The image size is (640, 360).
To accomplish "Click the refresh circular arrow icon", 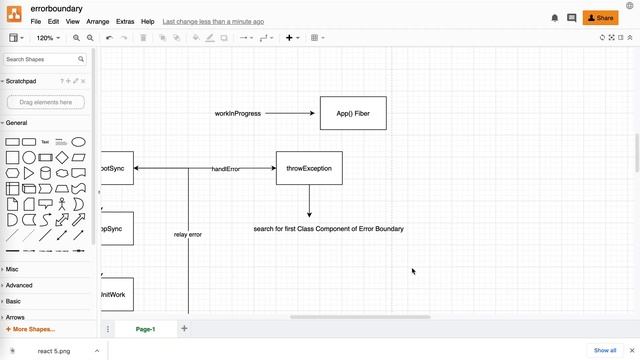I will pyautogui.click(x=602, y=38).
